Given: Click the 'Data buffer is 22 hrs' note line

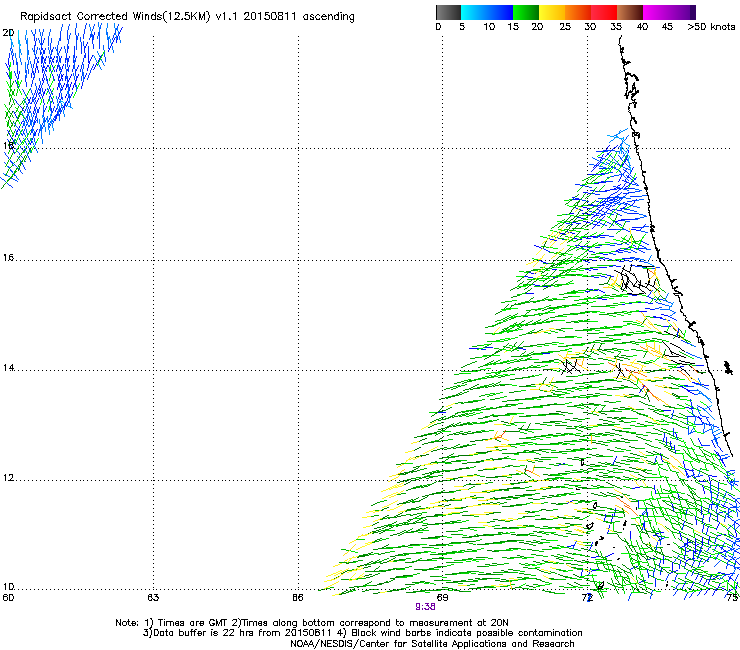Looking at the screenshot, I should click(362, 633).
